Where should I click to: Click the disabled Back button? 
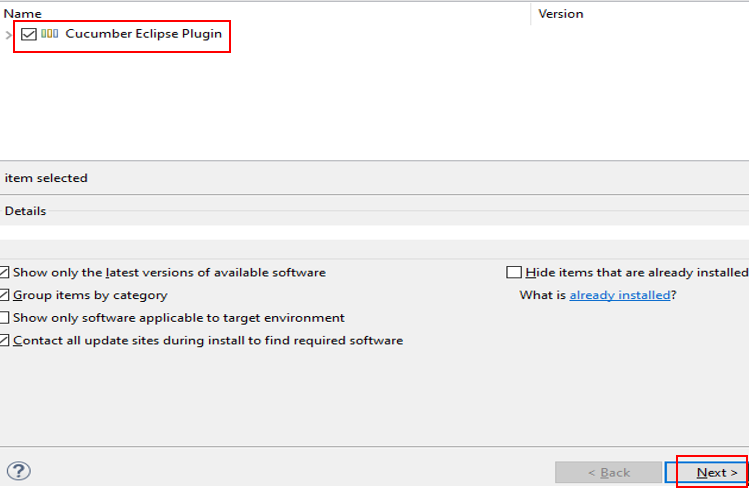608,473
